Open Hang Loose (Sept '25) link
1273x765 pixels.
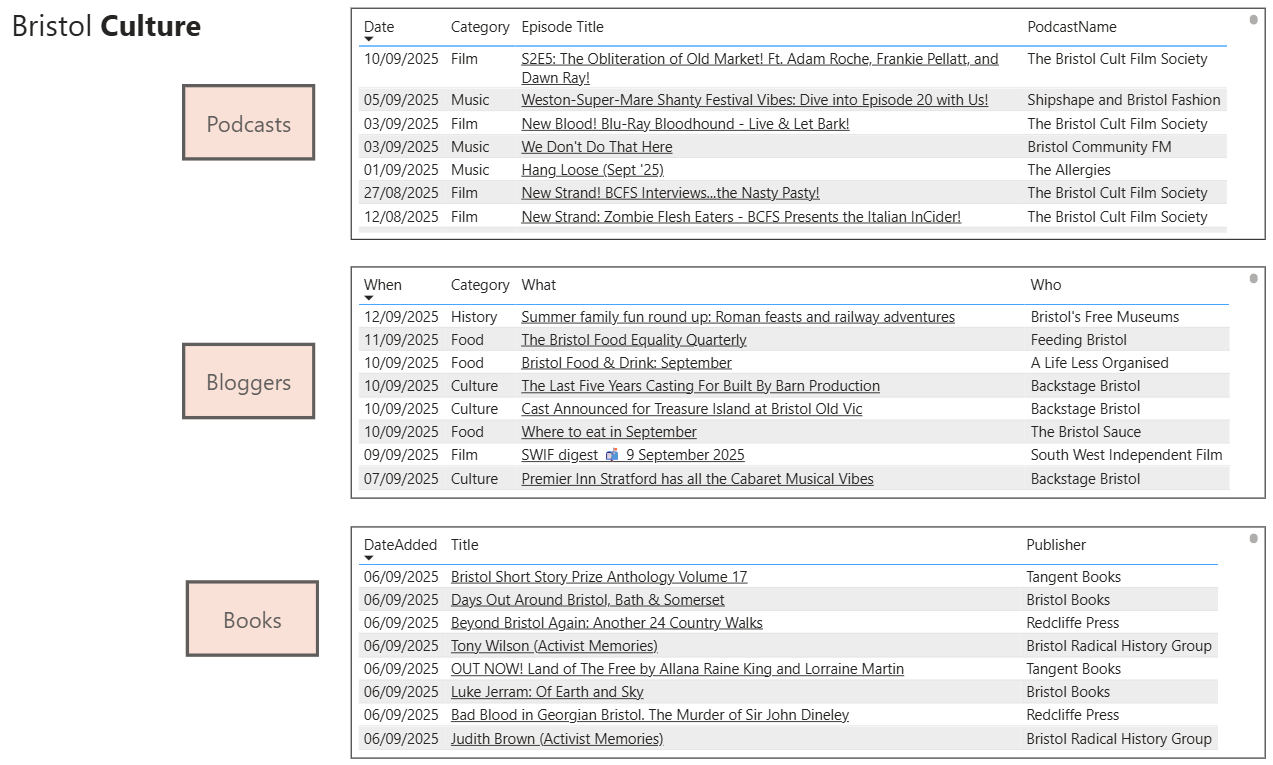pos(592,170)
